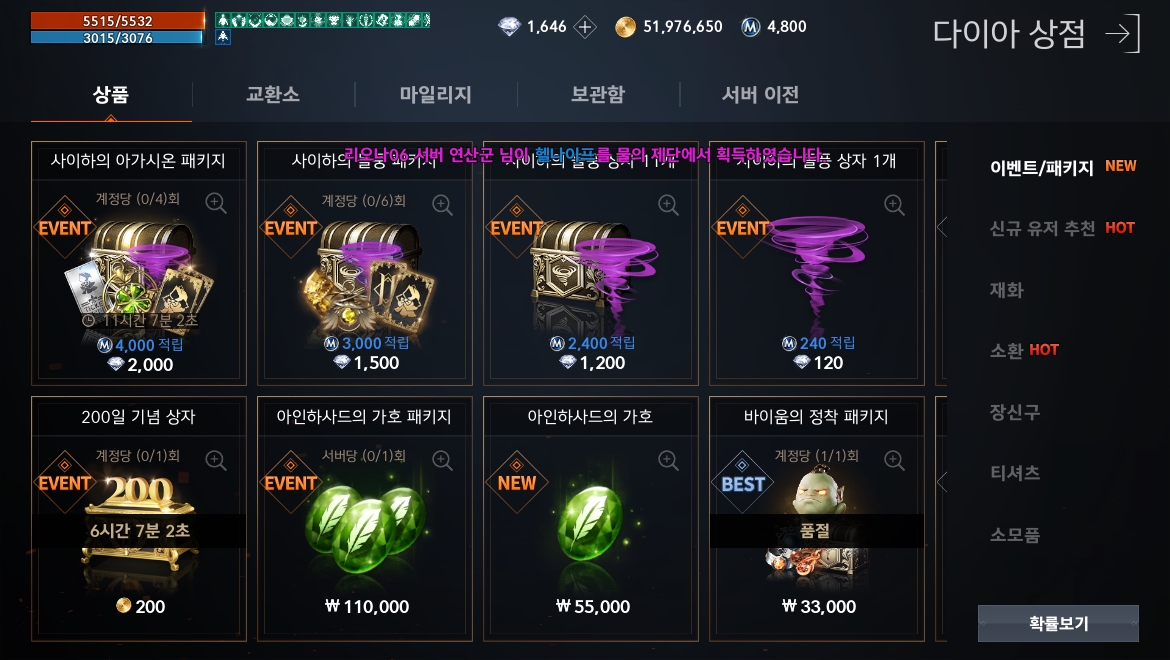Zoom details of 200일 기념 상자
The width and height of the screenshot is (1170, 660).
216,460
